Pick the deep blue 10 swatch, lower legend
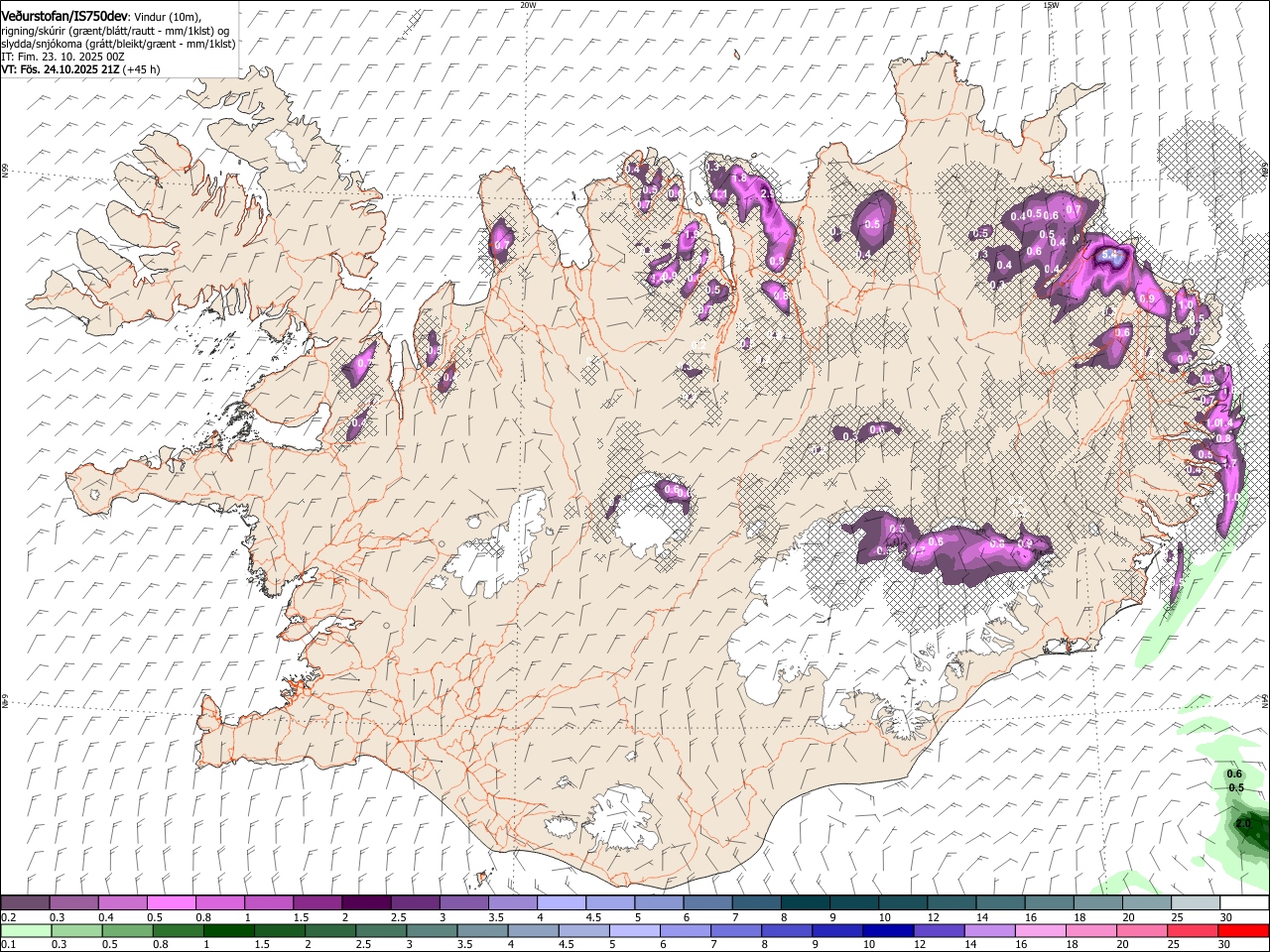 [887, 931]
